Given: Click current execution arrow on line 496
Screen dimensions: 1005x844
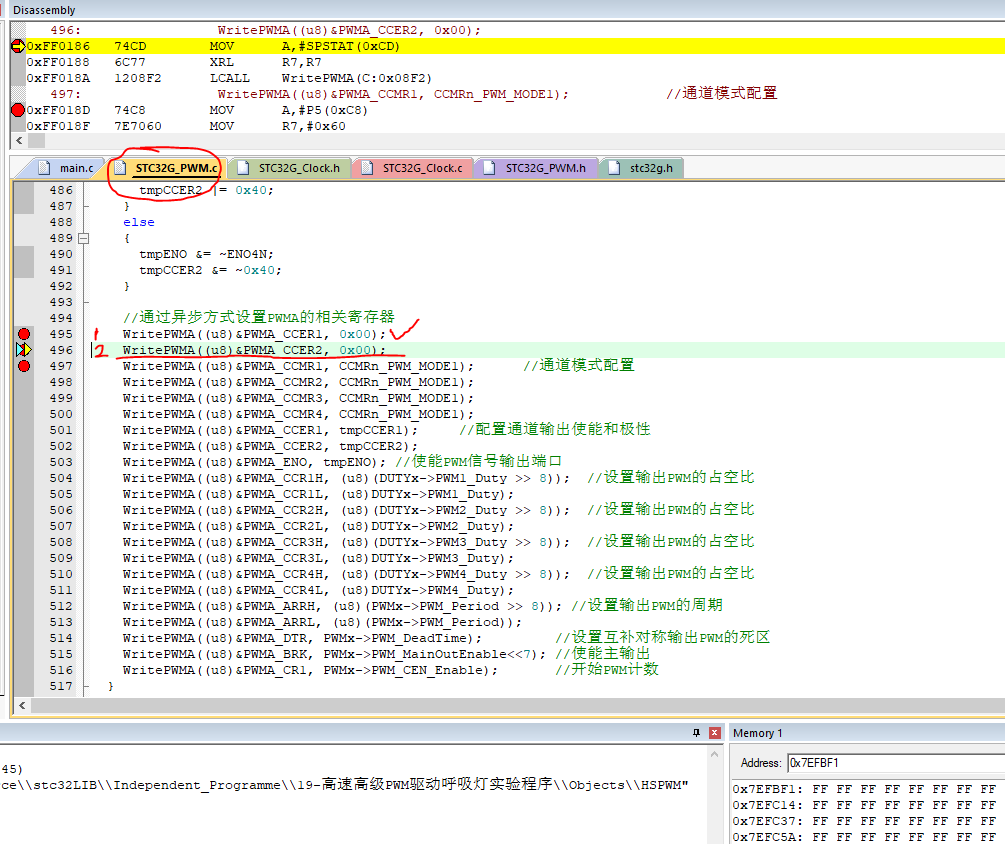Looking at the screenshot, I should [x=24, y=350].
